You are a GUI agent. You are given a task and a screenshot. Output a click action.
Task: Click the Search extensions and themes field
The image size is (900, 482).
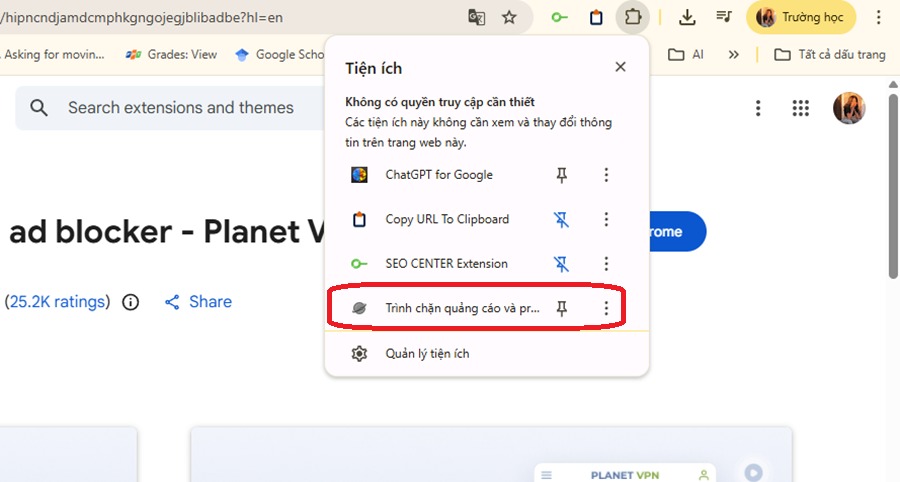pyautogui.click(x=181, y=108)
